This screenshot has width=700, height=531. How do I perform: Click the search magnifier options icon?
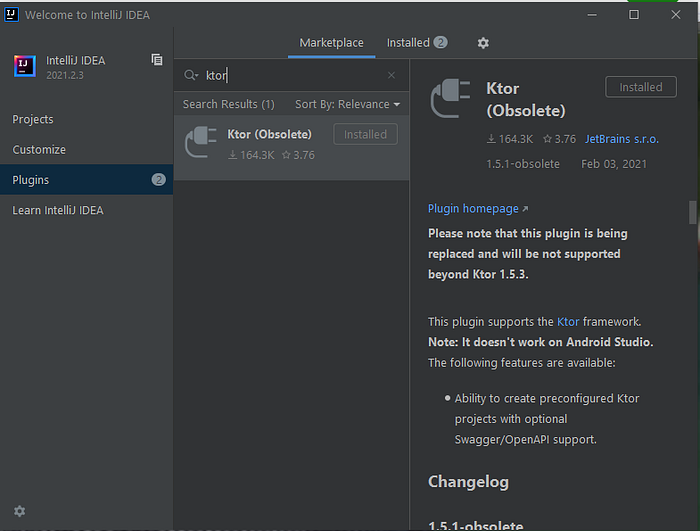191,75
